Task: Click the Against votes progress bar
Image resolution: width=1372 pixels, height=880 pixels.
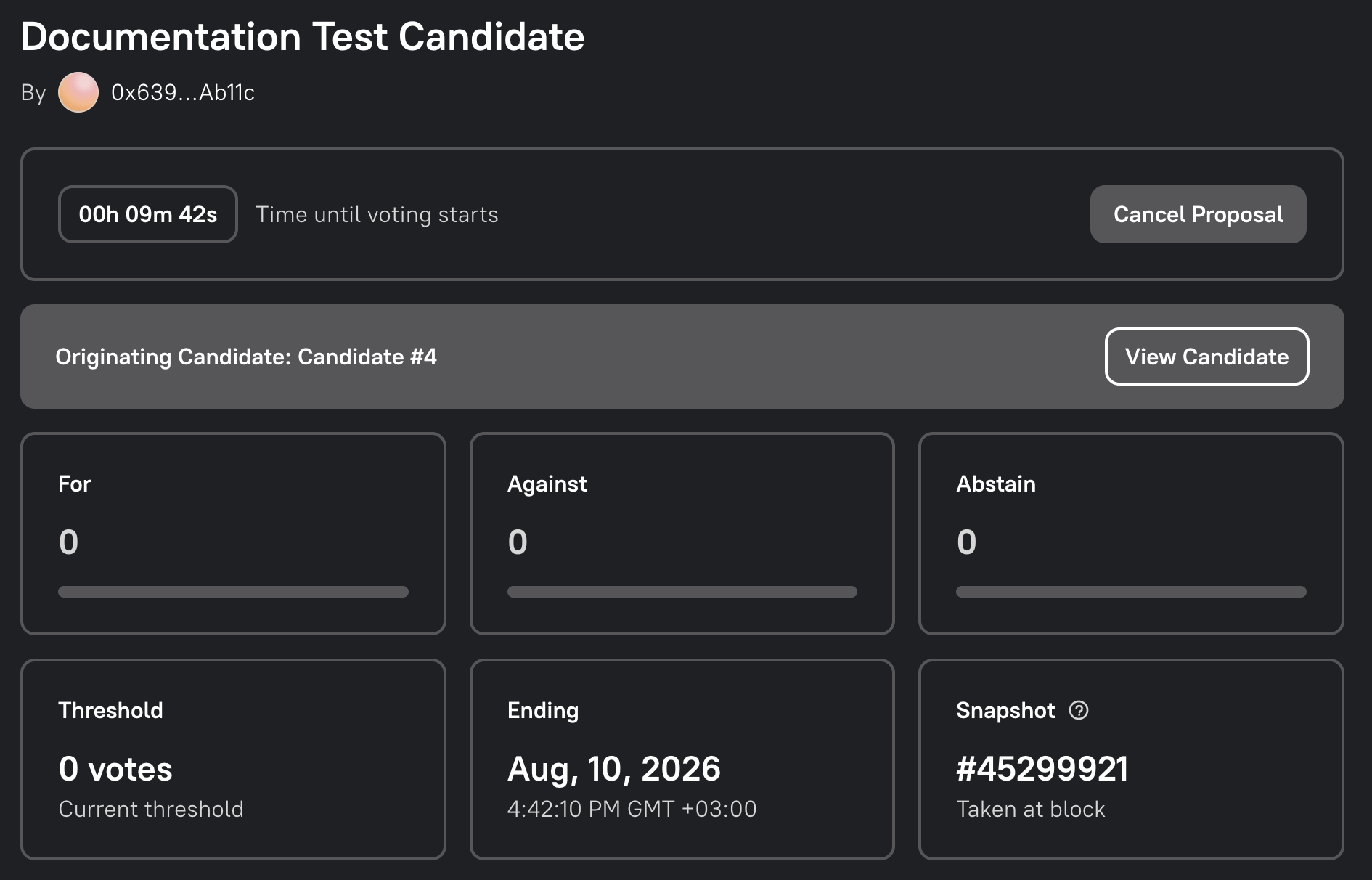Action: tap(682, 592)
